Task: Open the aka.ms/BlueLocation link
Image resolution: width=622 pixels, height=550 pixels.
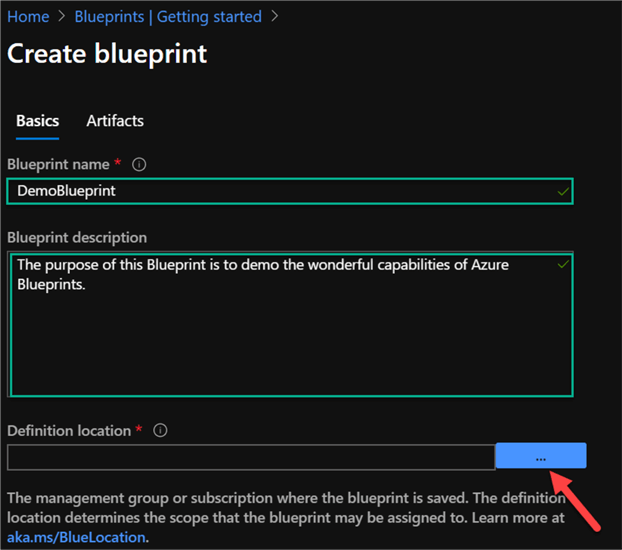Action: (x=76, y=538)
